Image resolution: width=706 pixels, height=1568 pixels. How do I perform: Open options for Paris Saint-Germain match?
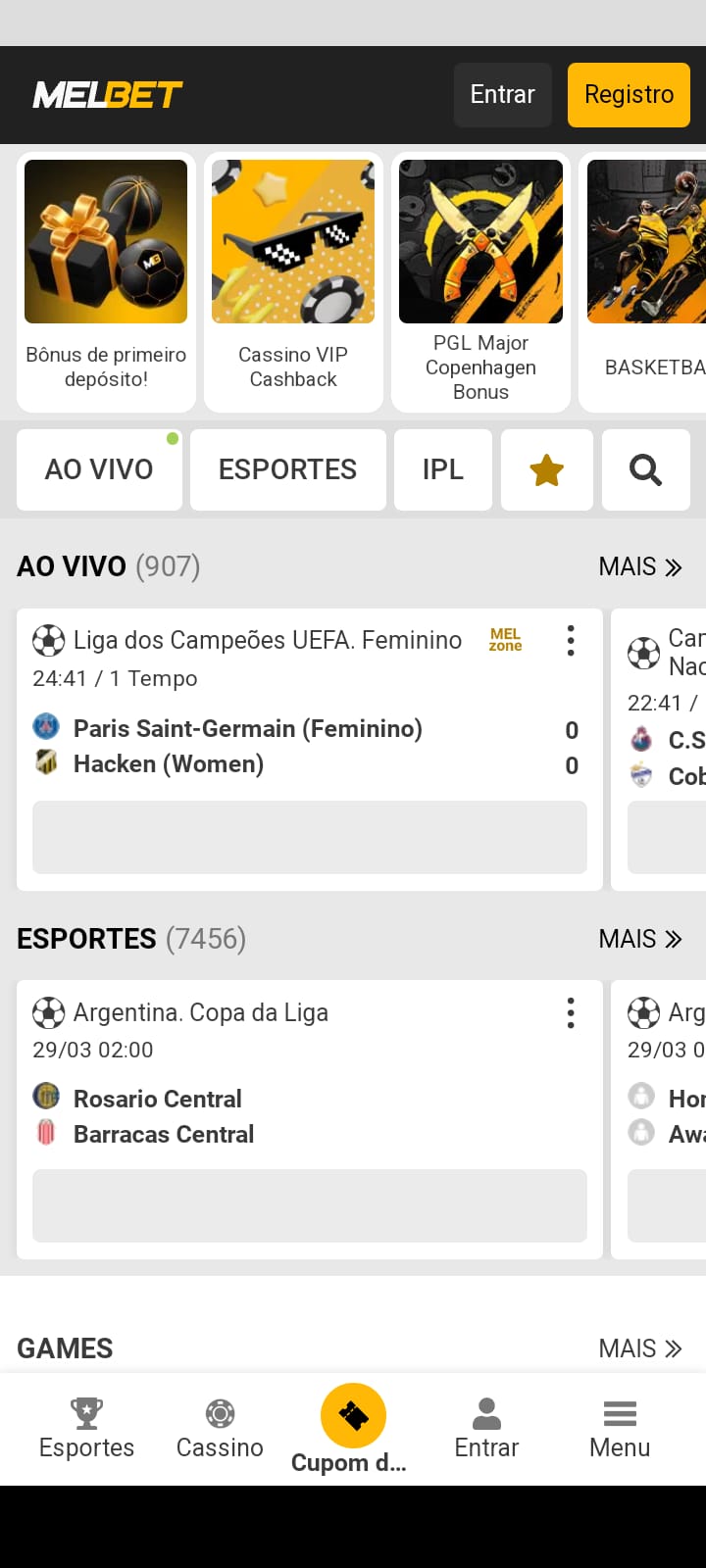pyautogui.click(x=571, y=641)
